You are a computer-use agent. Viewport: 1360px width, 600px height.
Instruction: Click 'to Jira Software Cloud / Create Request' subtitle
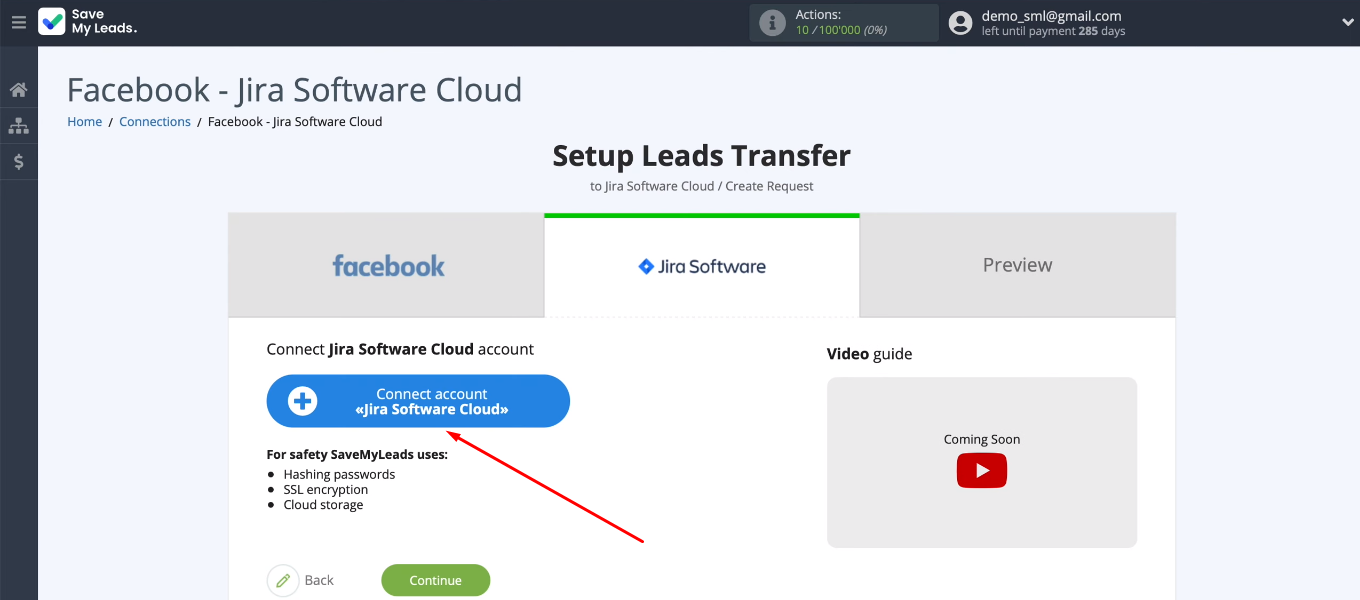(701, 186)
